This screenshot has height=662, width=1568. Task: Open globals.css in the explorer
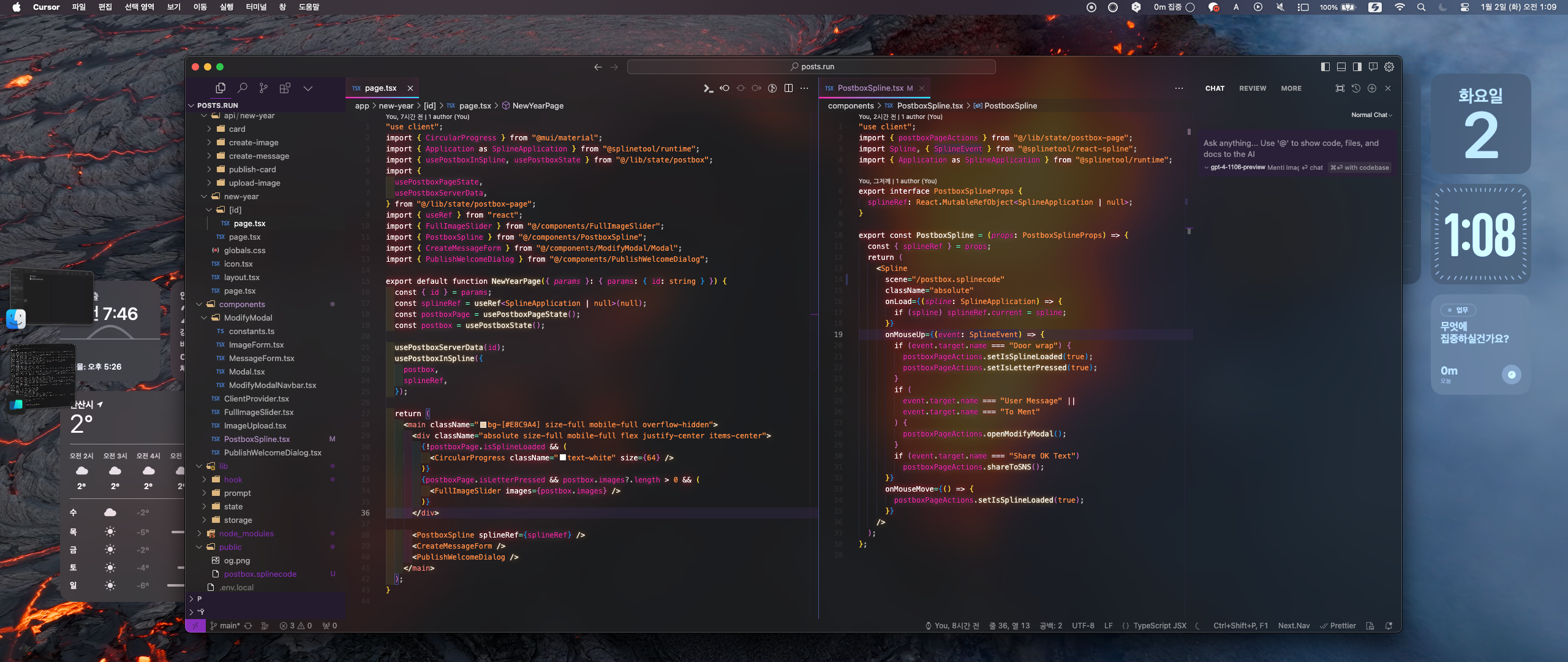click(244, 250)
